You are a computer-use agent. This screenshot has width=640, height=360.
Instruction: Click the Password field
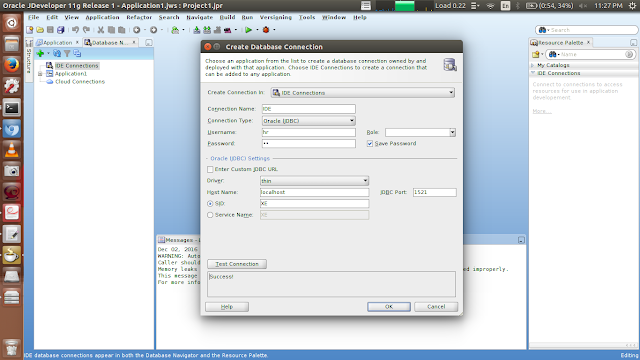pos(309,144)
